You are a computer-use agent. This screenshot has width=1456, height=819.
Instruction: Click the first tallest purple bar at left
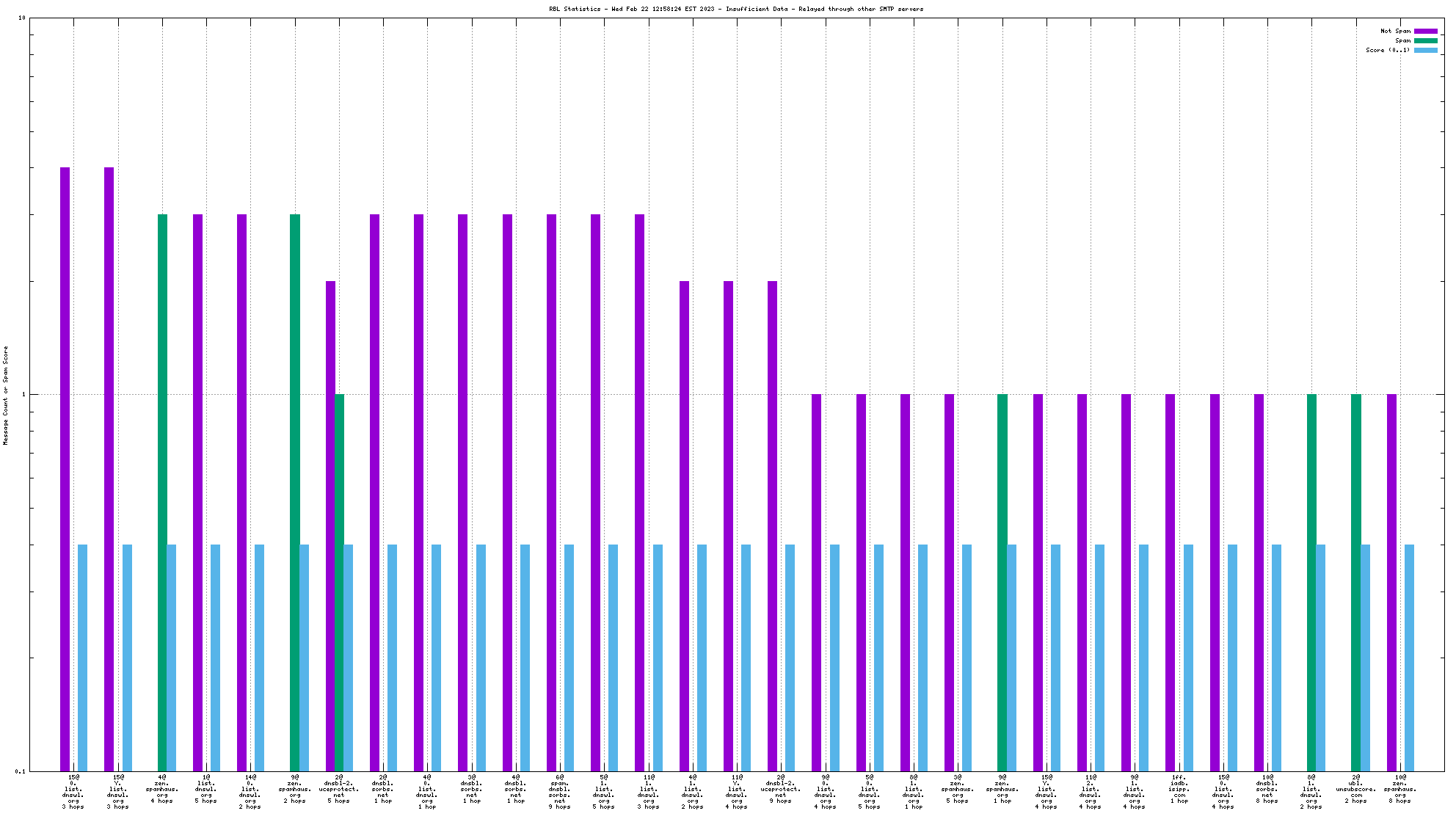tap(65, 470)
